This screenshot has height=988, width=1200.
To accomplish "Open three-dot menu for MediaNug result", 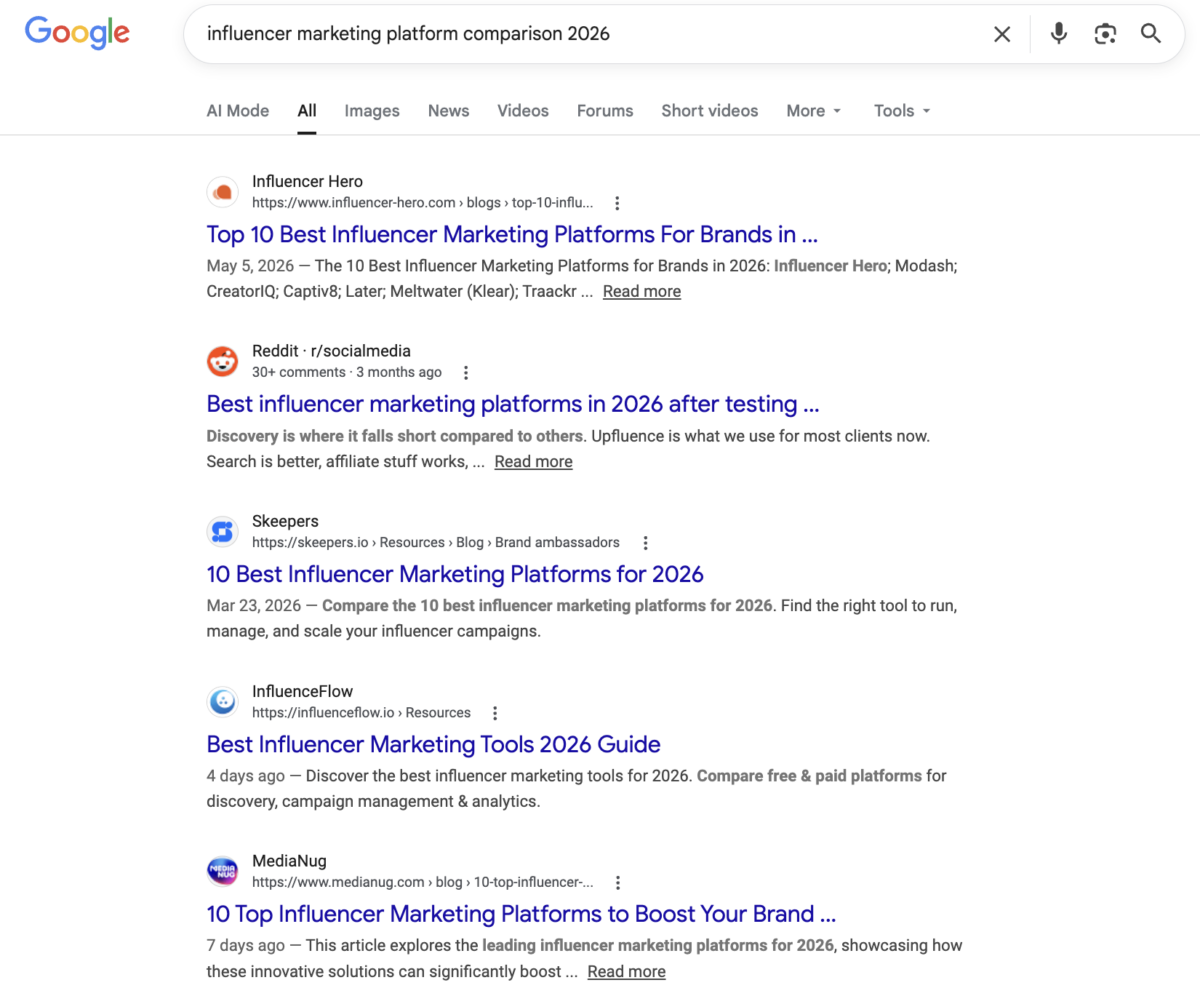I will coord(617,883).
